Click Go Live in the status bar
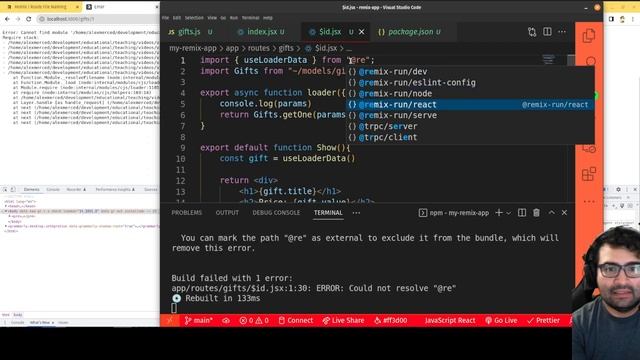Screen dimensions: 640x360 click(501, 320)
